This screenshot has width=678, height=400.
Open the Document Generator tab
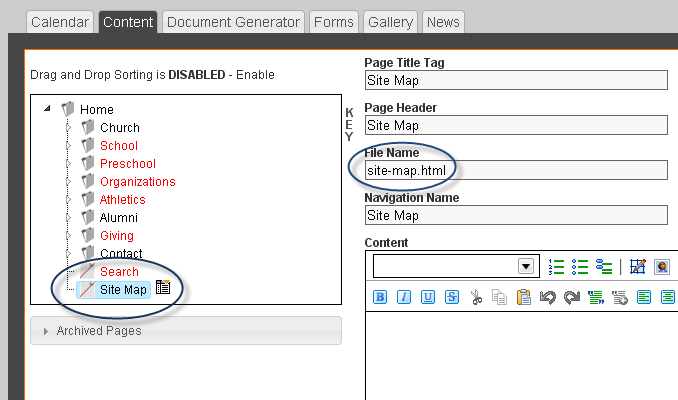pyautogui.click(x=233, y=22)
